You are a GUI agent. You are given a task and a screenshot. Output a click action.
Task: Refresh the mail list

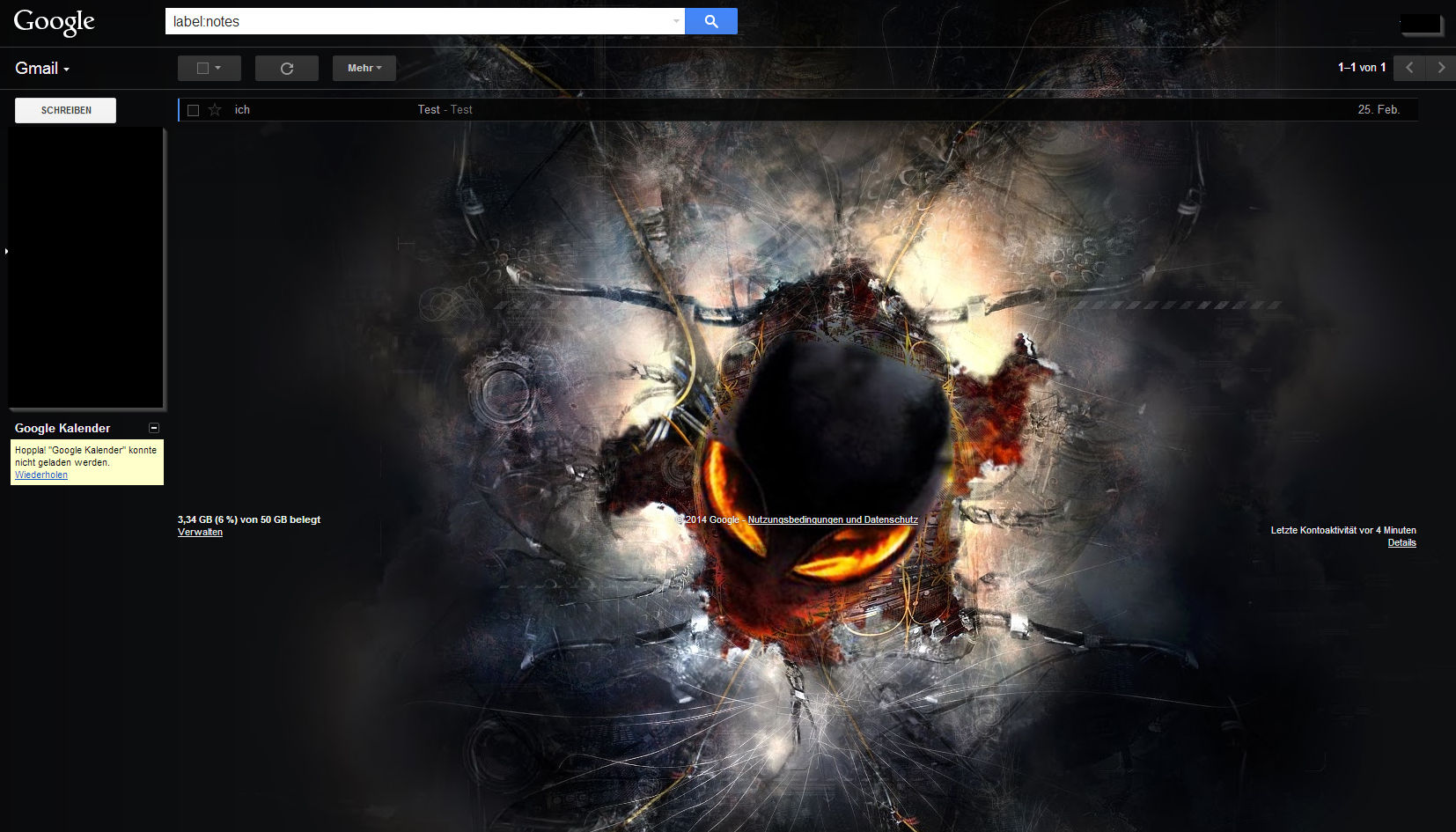(x=287, y=68)
